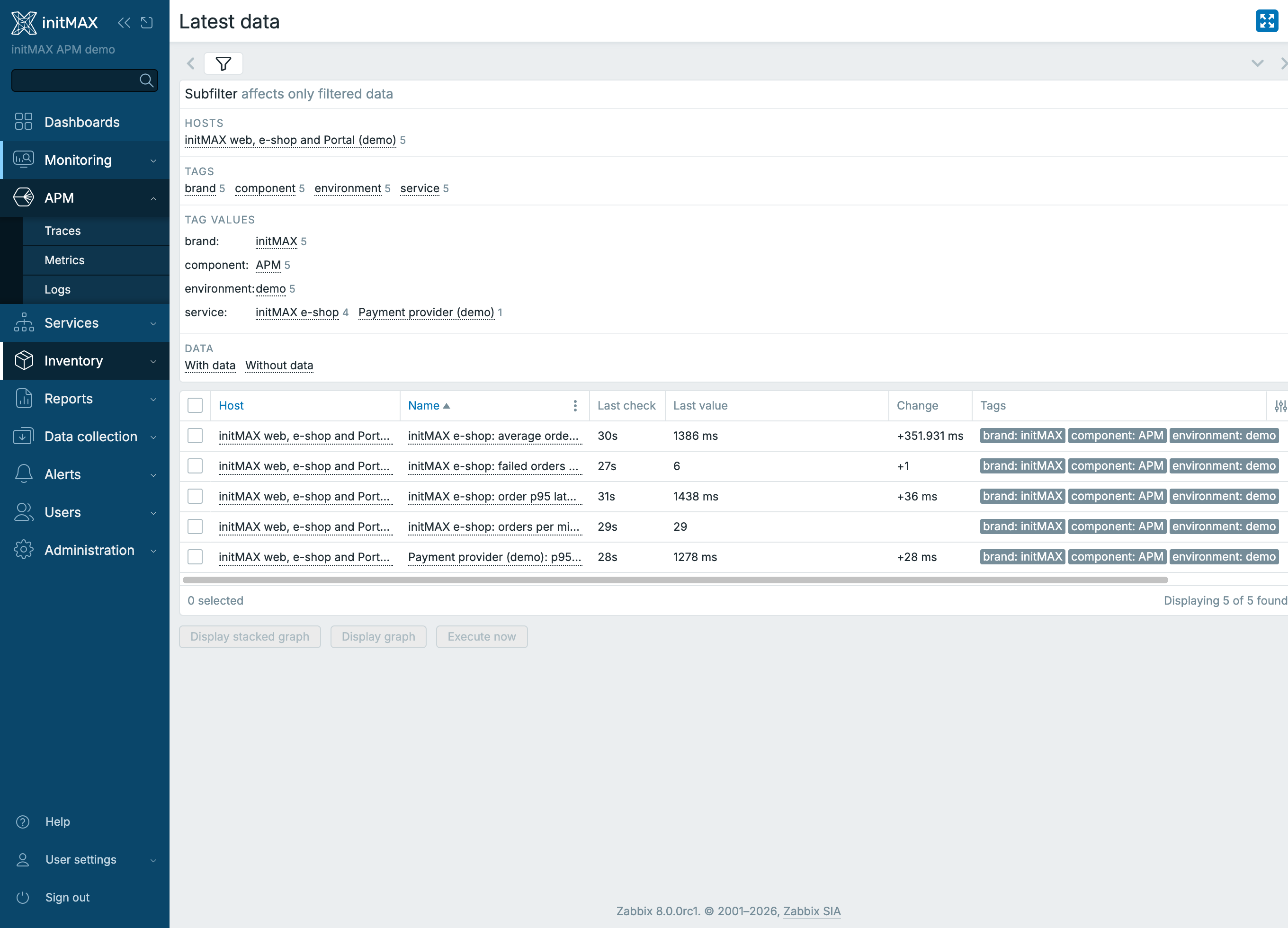The height and width of the screenshot is (928, 1288).
Task: Expand the Monitoring menu chevron
Action: [153, 161]
